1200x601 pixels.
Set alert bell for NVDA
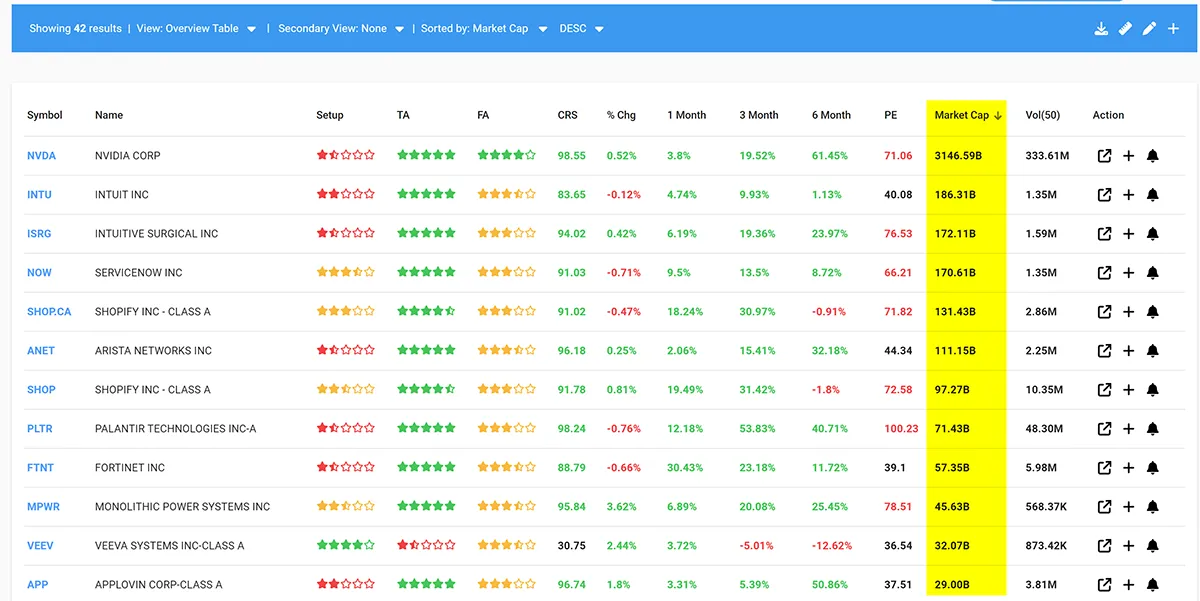pos(1152,156)
